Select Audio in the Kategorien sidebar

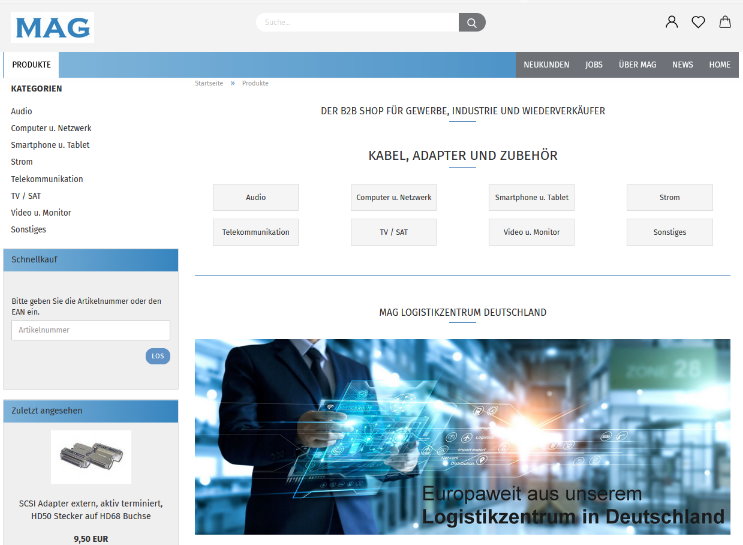tap(21, 111)
